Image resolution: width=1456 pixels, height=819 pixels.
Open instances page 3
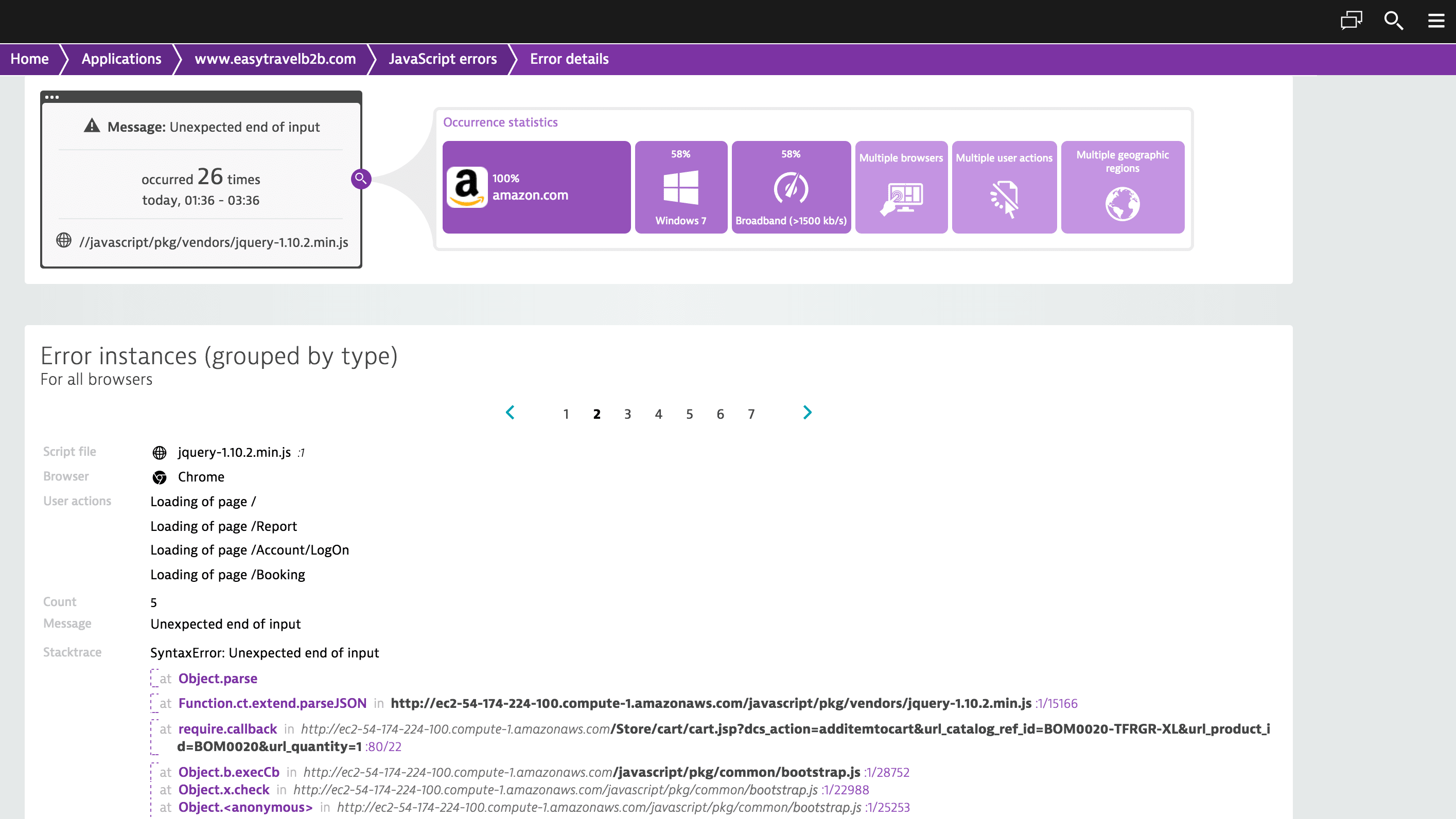(x=627, y=414)
